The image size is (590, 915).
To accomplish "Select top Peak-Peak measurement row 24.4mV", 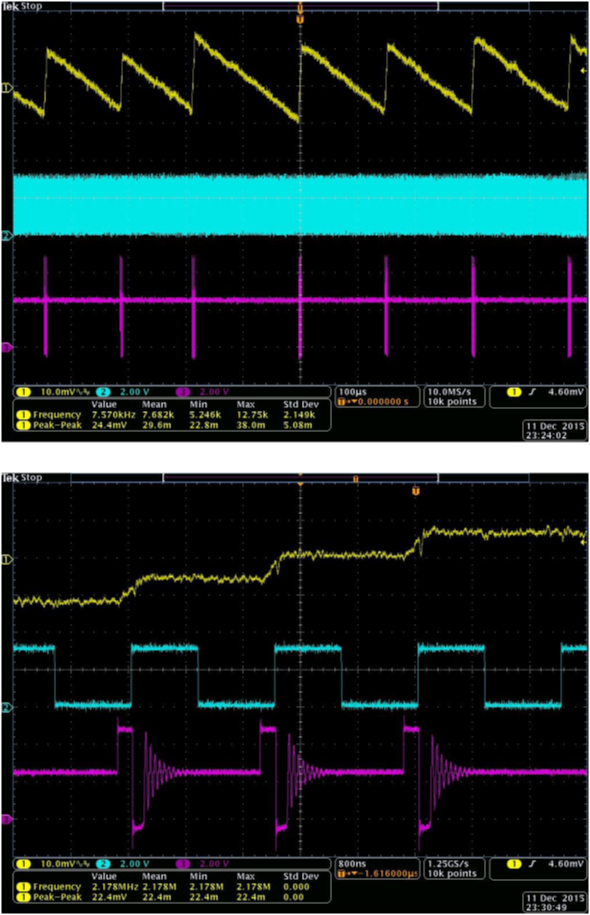I will coord(169,425).
